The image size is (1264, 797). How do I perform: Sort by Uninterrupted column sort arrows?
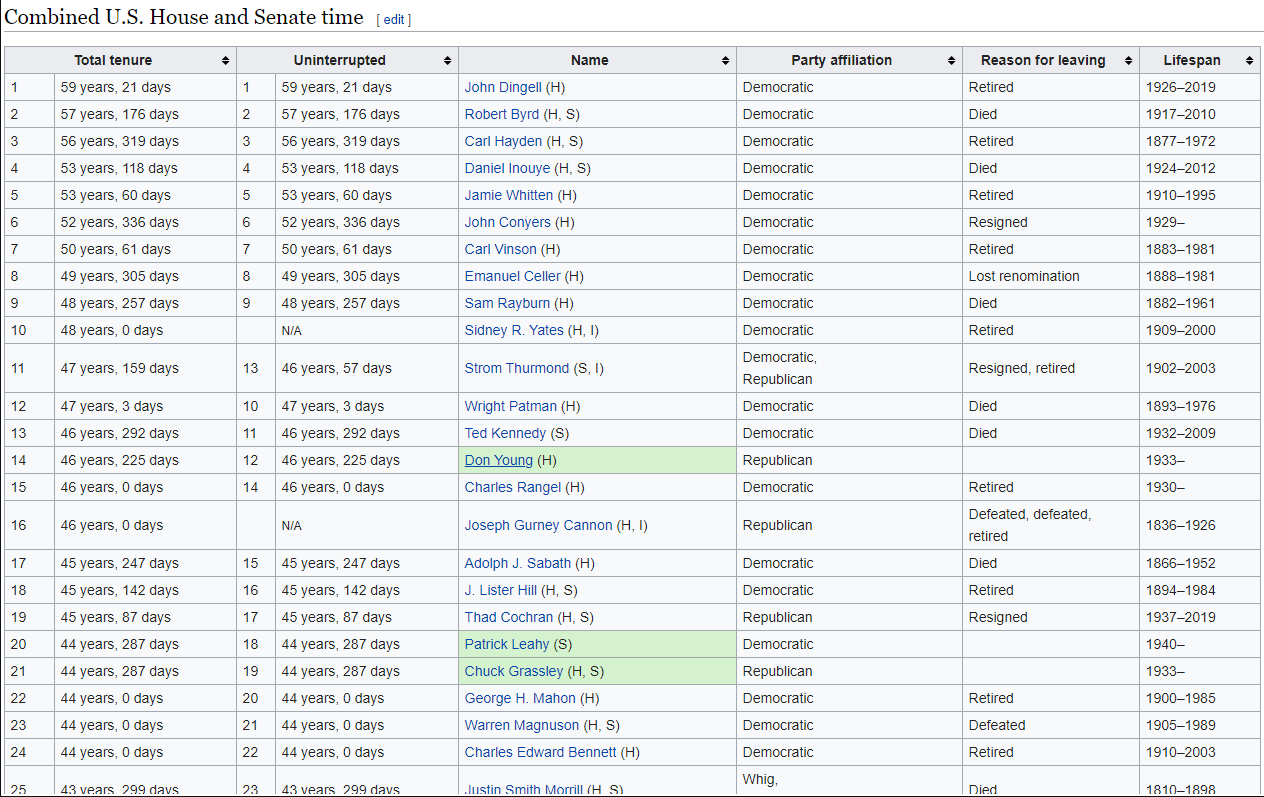click(448, 60)
